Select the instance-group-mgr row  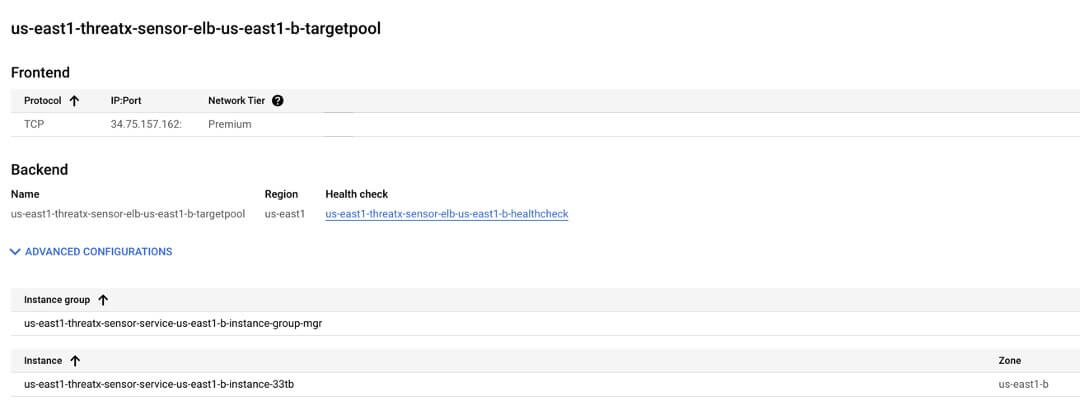tap(172, 324)
